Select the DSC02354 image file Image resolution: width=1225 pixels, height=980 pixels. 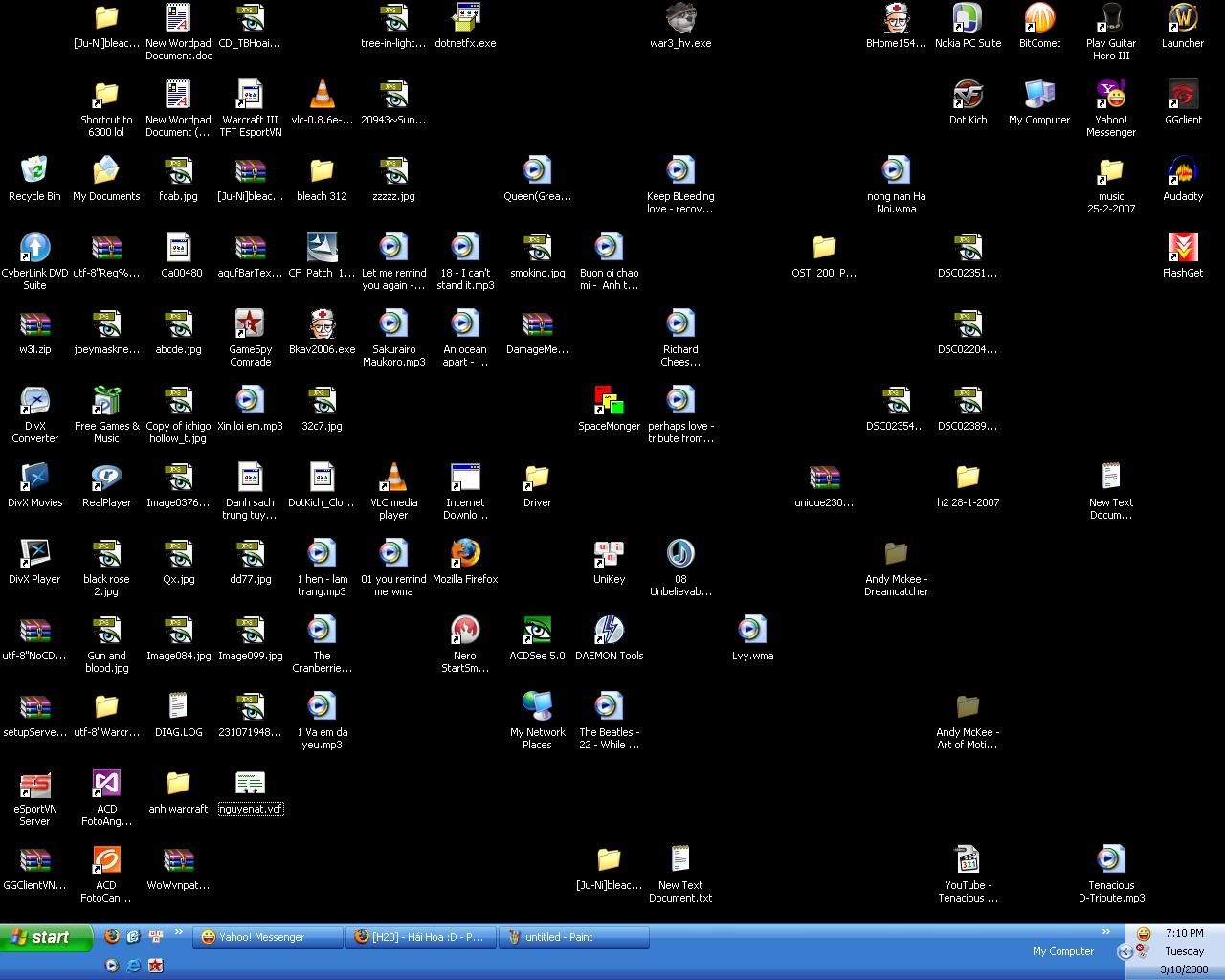point(896,408)
